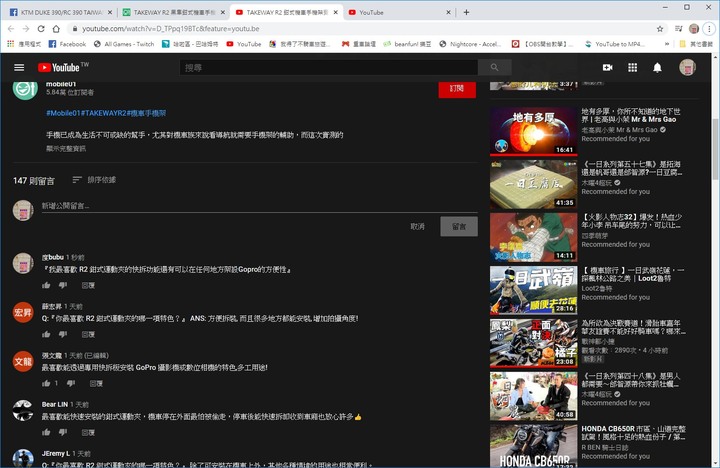Bookmark this page with the star icon

click(x=660, y=28)
